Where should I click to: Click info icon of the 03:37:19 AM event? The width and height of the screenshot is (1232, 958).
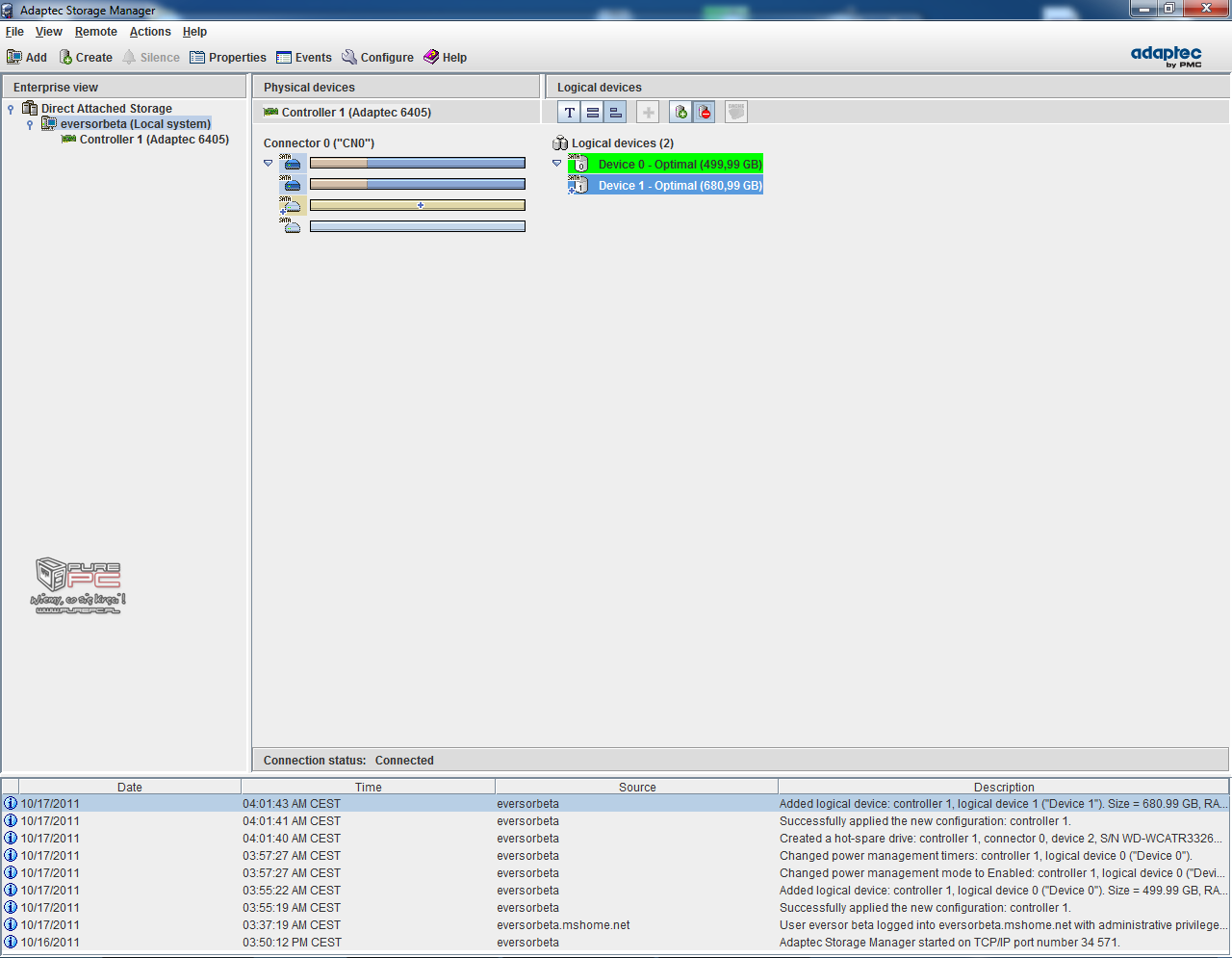[11, 925]
